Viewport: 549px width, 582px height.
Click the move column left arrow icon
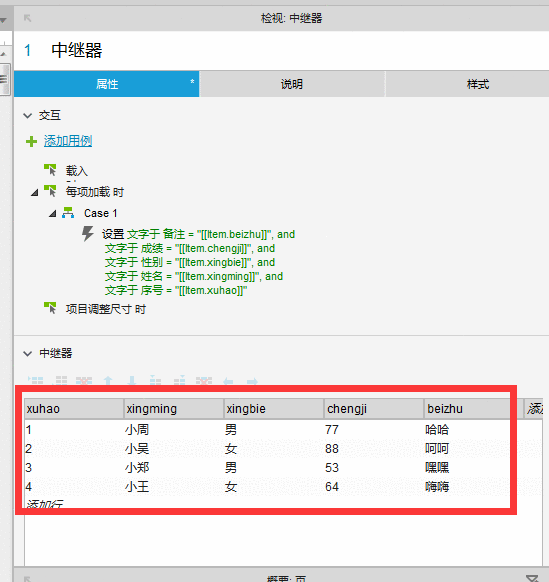pyautogui.click(x=228, y=381)
